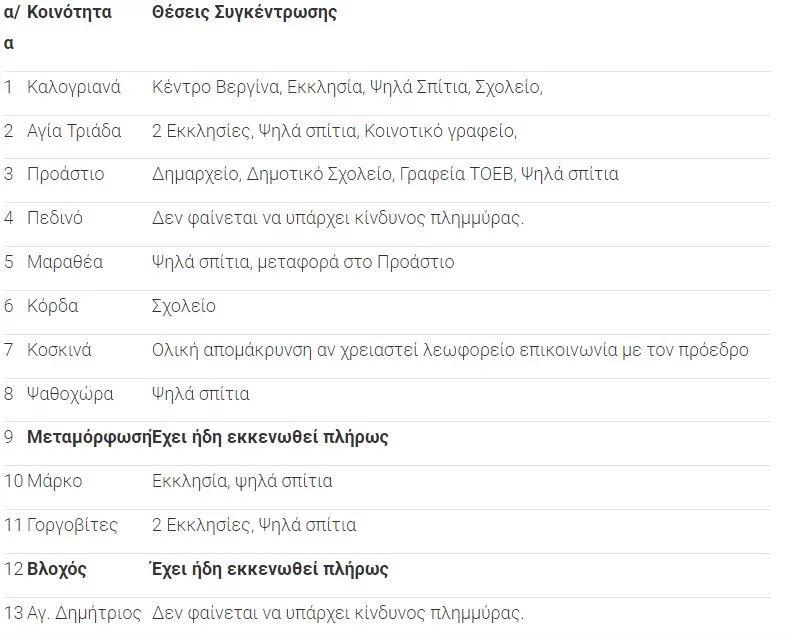The image size is (788, 639).
Task: Select the Προάστιο community cell
Action: click(x=65, y=174)
